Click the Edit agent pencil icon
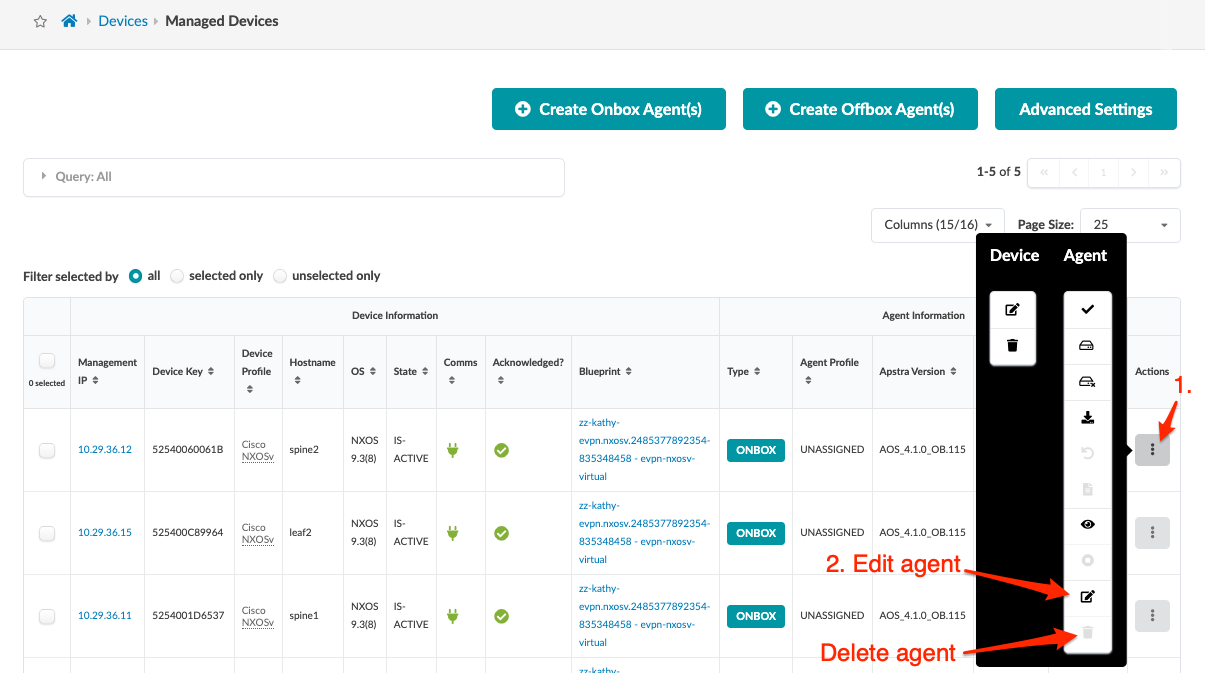The image size is (1205, 675). pos(1088,597)
